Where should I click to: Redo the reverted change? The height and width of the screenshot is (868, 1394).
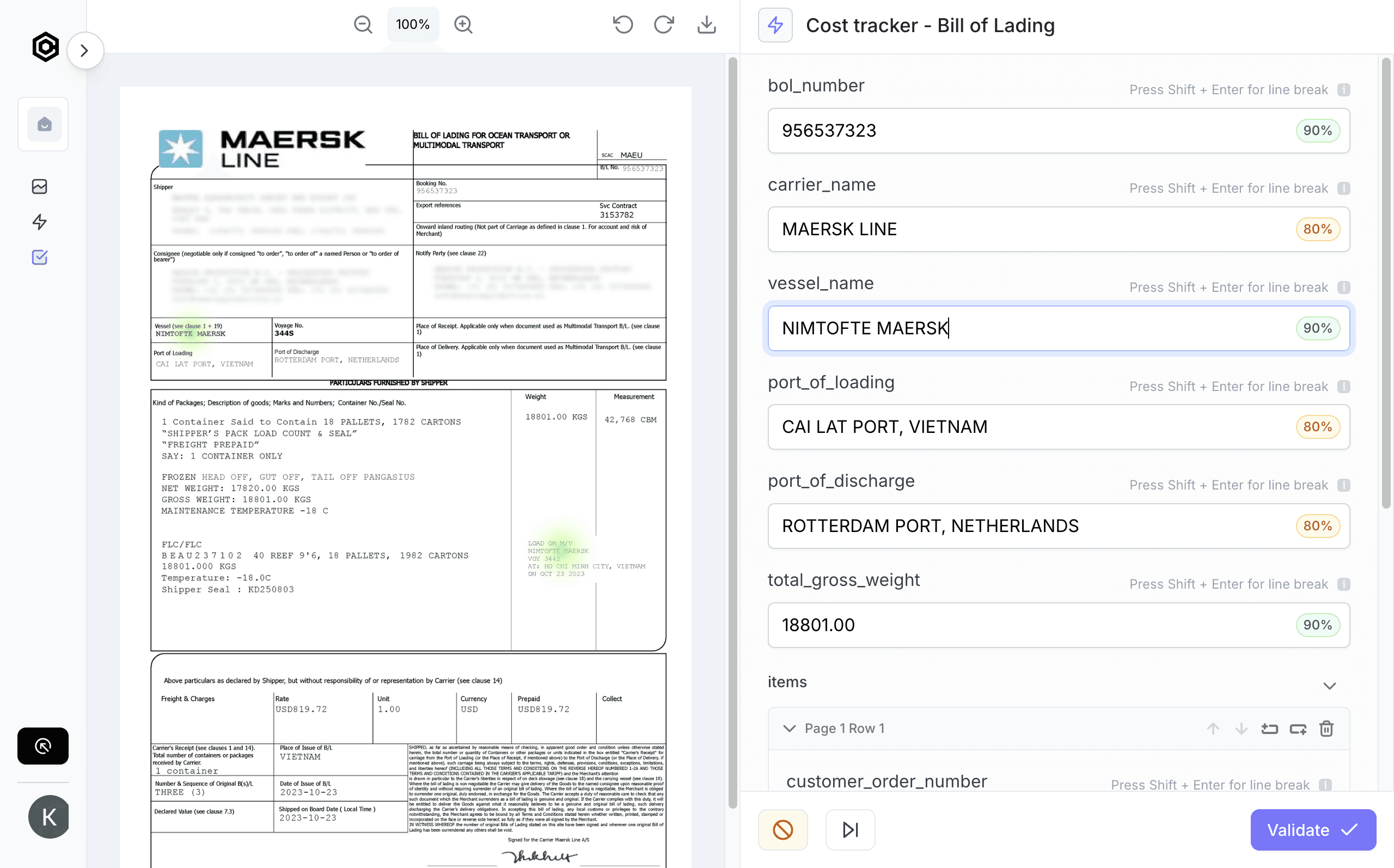(663, 25)
